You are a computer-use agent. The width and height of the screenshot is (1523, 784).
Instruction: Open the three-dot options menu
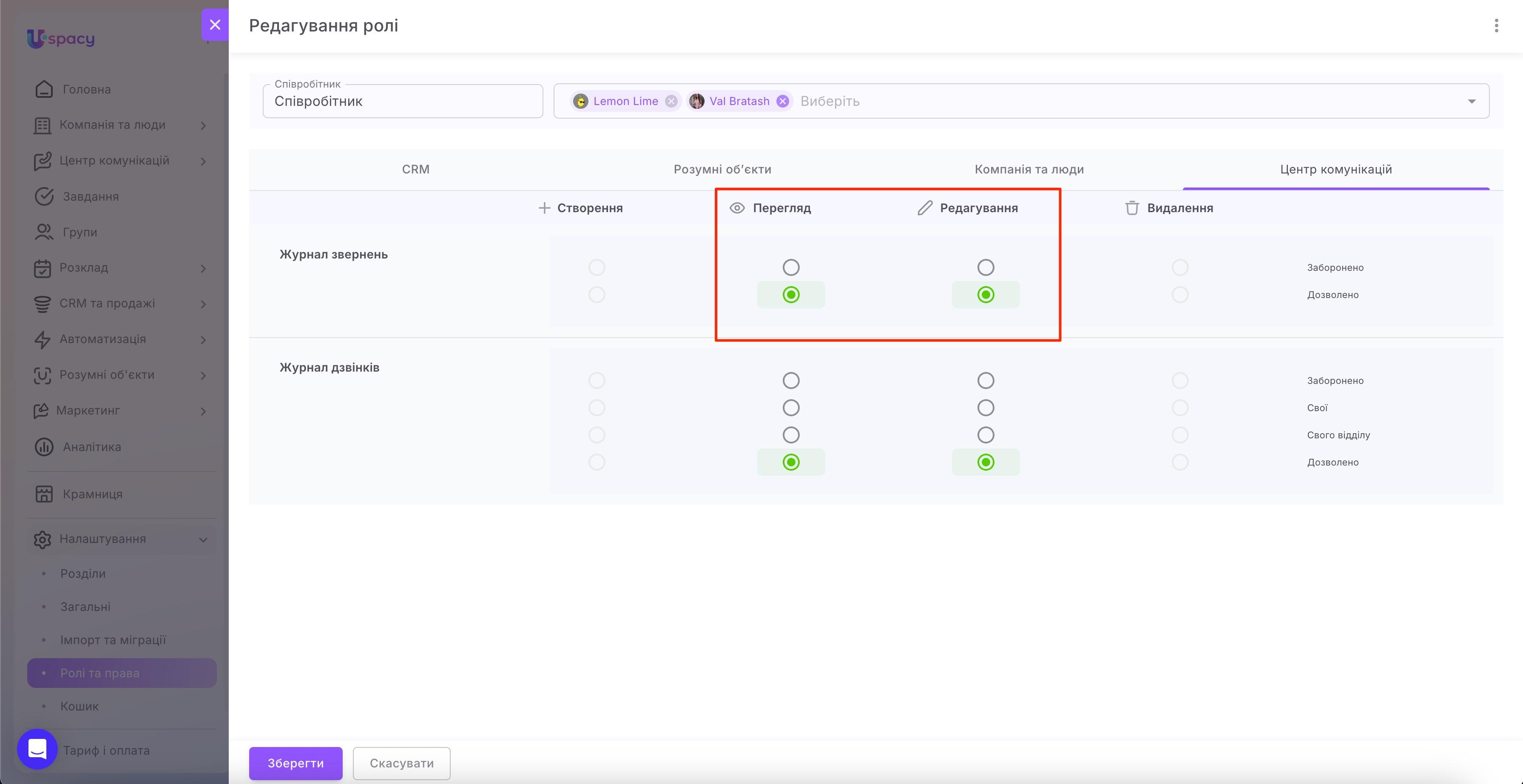(1496, 26)
